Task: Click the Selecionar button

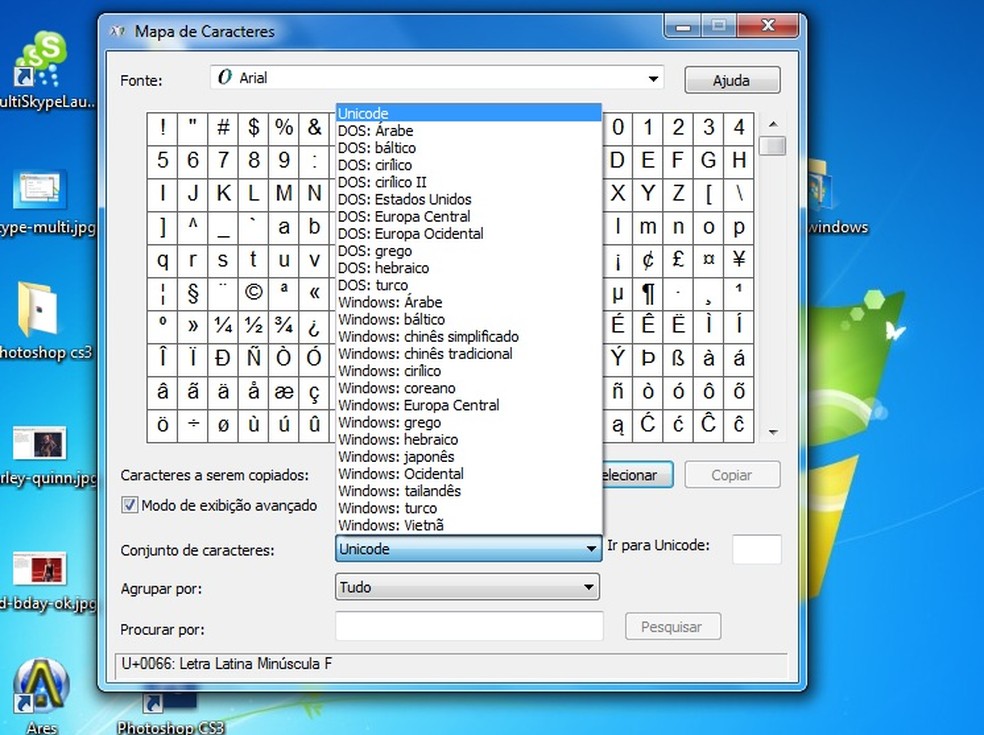Action: coord(638,475)
